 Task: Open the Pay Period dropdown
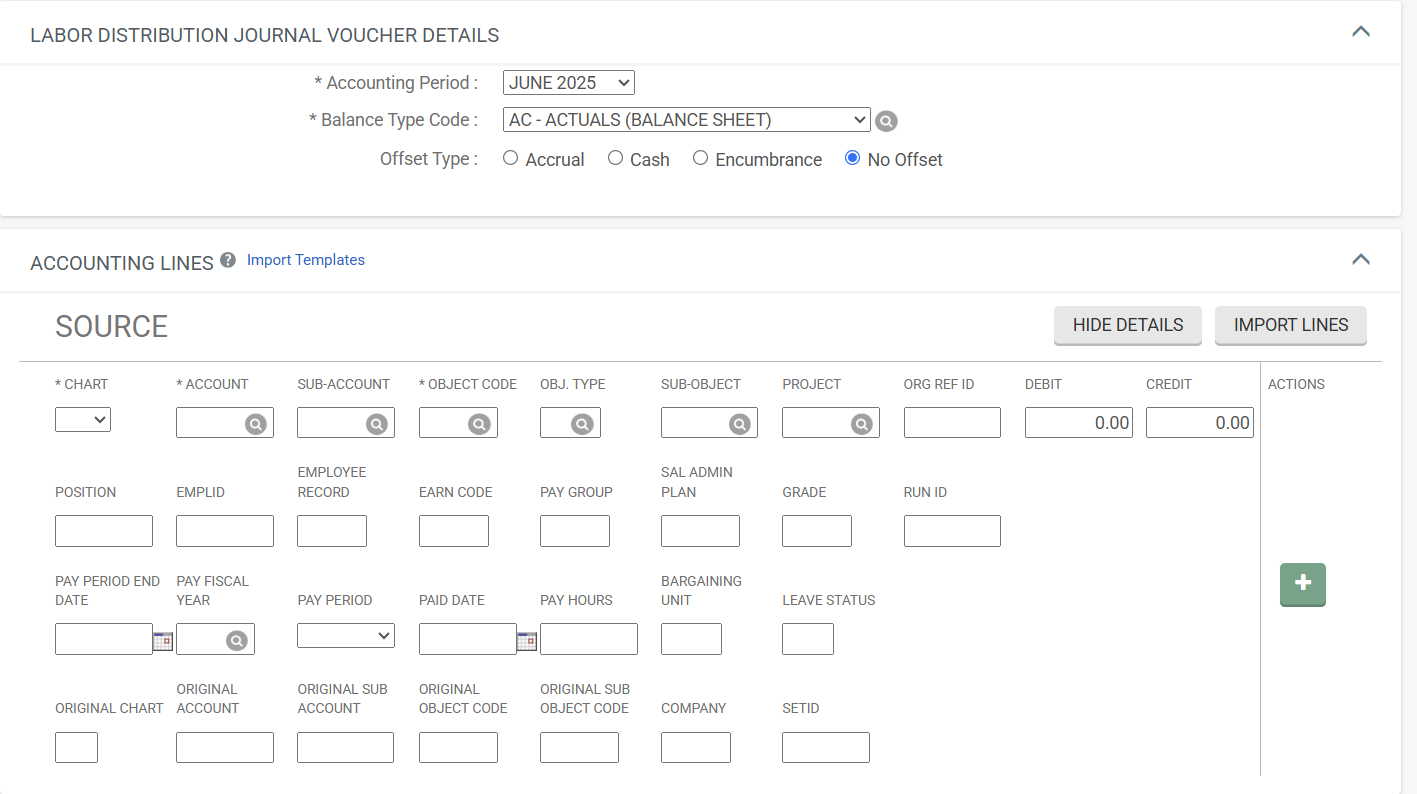click(346, 636)
